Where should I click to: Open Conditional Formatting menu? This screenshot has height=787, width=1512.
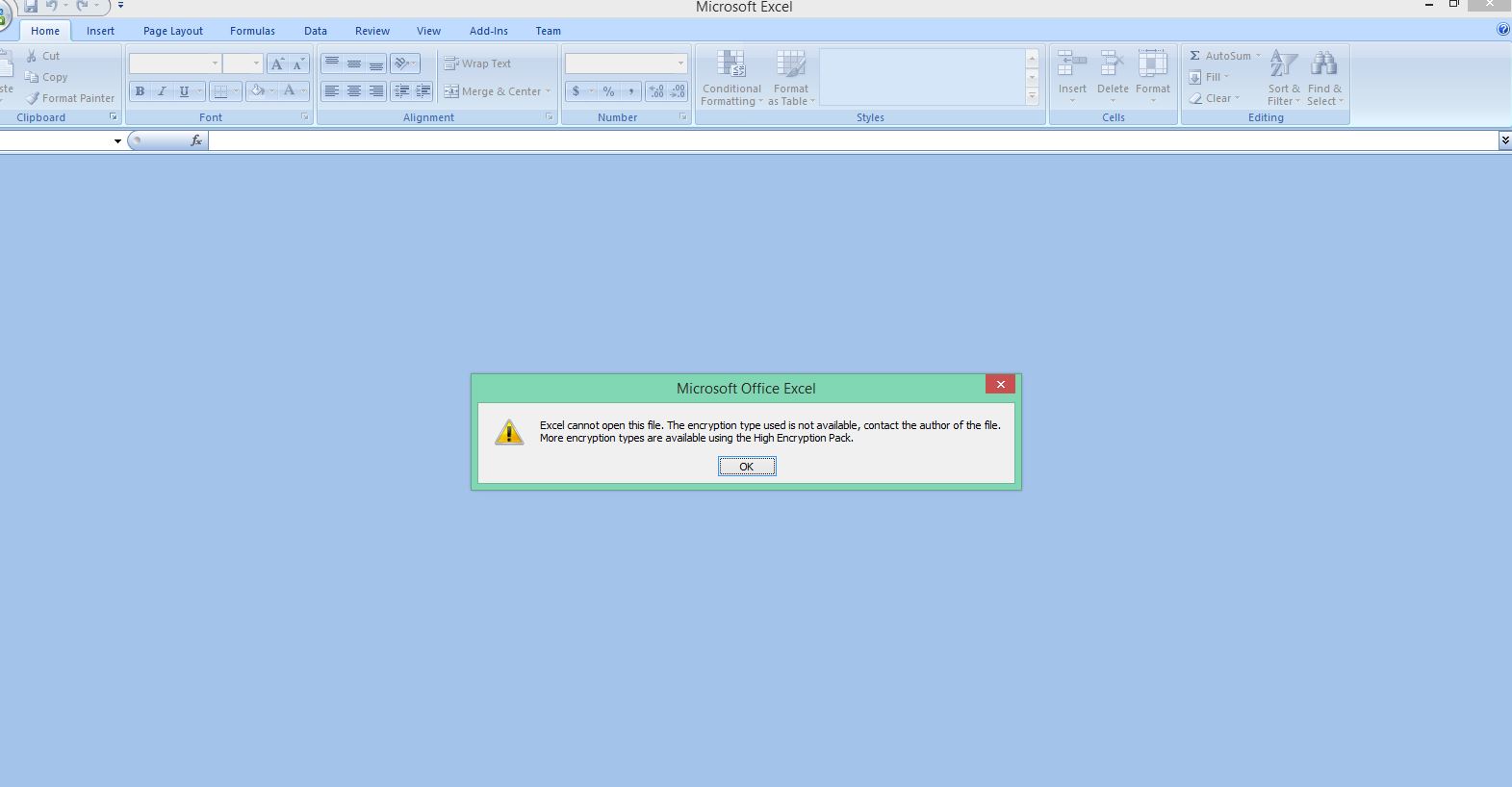pyautogui.click(x=731, y=78)
